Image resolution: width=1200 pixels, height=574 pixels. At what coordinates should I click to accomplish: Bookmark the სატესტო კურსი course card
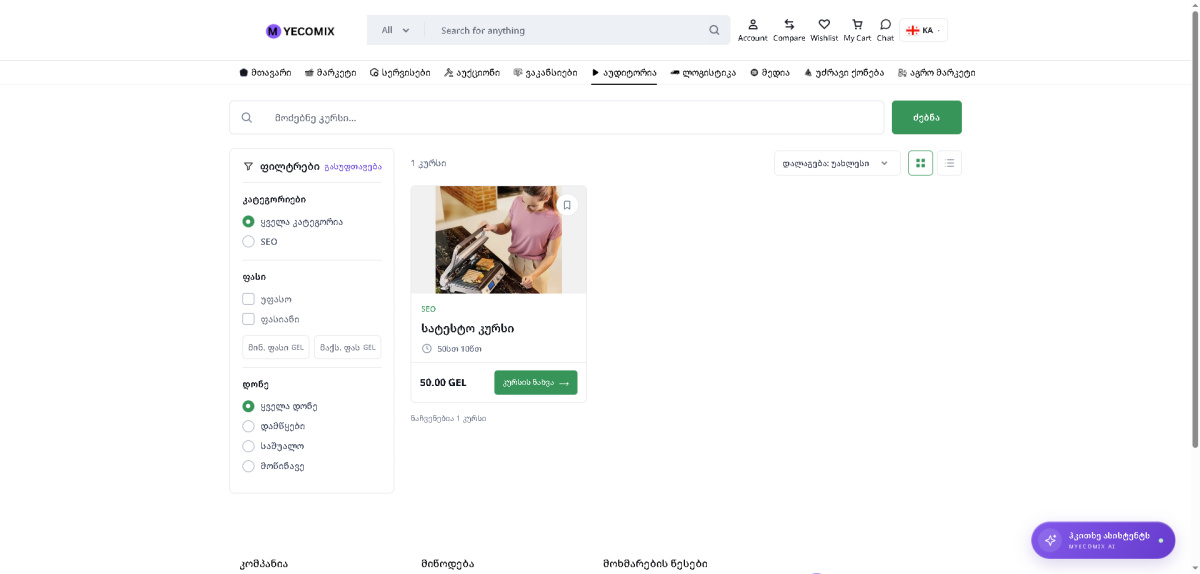click(567, 205)
